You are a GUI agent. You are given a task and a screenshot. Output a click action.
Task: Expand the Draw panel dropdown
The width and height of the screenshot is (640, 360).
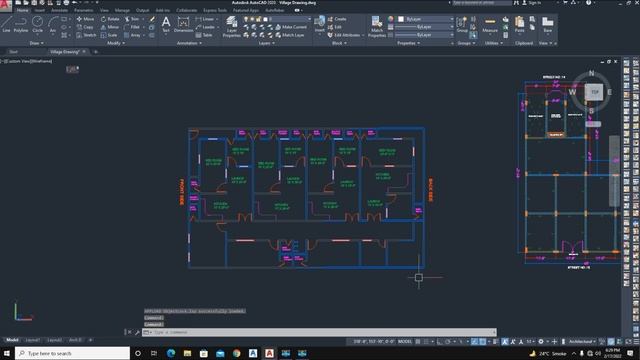pos(37,43)
